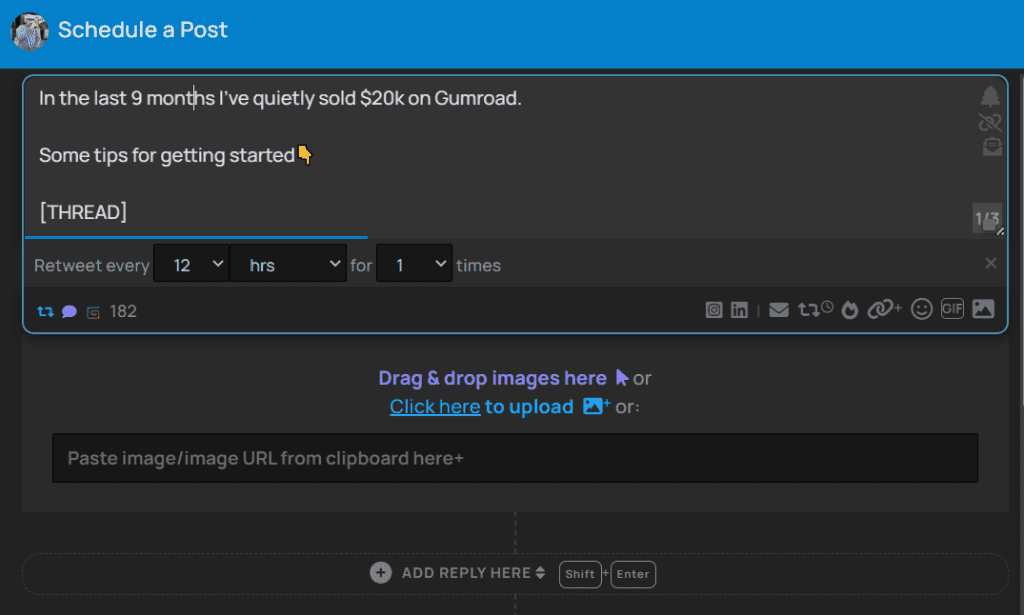
Task: Click the evergreen tree icon
Action: pyautogui.click(x=990, y=96)
